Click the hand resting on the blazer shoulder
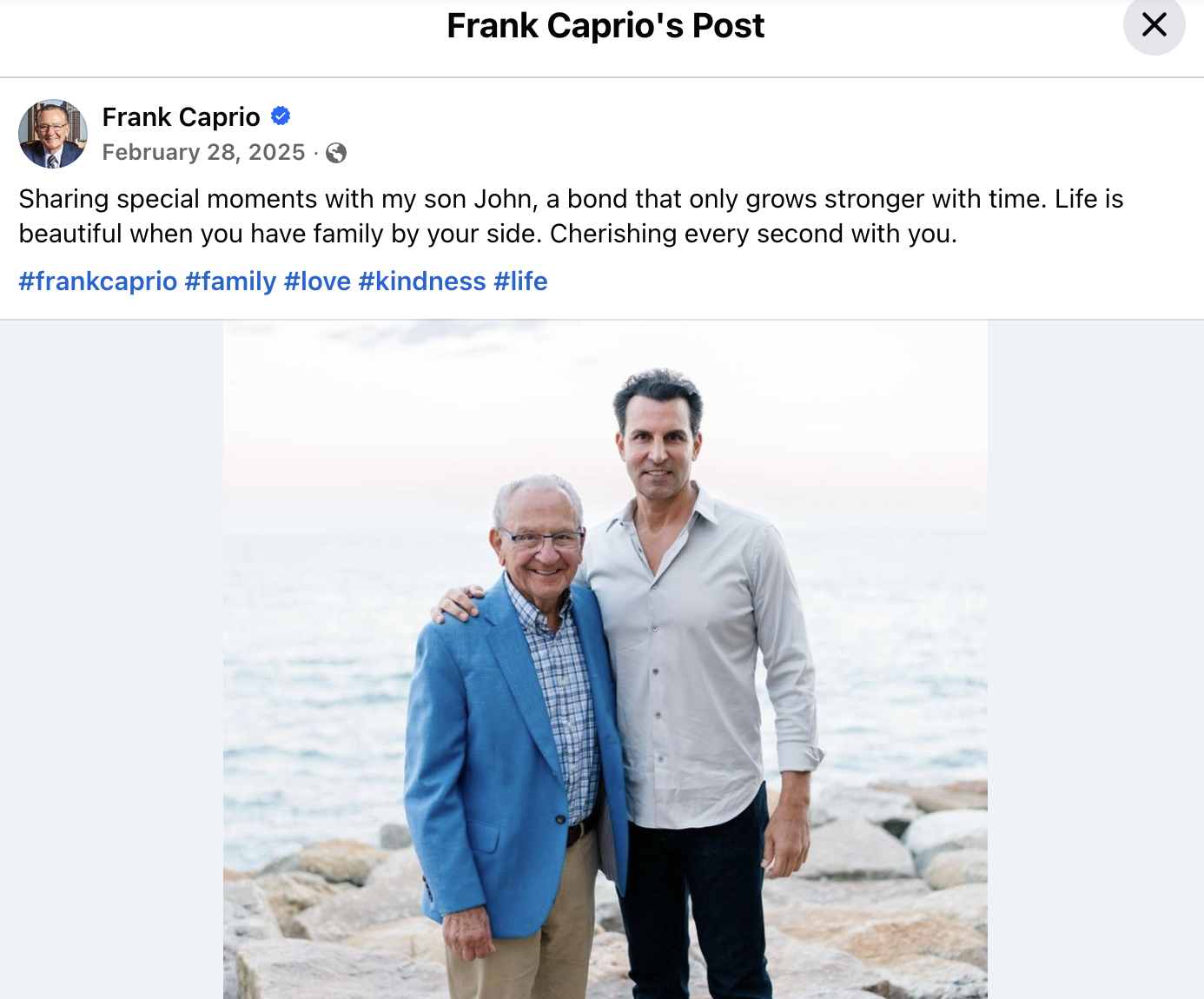Image resolution: width=1204 pixels, height=999 pixels. [x=458, y=601]
